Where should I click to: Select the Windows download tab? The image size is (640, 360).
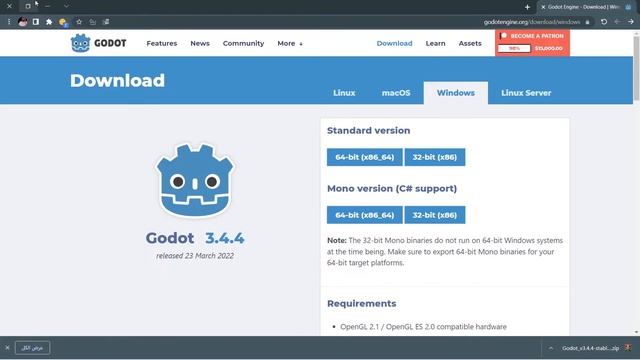[456, 93]
